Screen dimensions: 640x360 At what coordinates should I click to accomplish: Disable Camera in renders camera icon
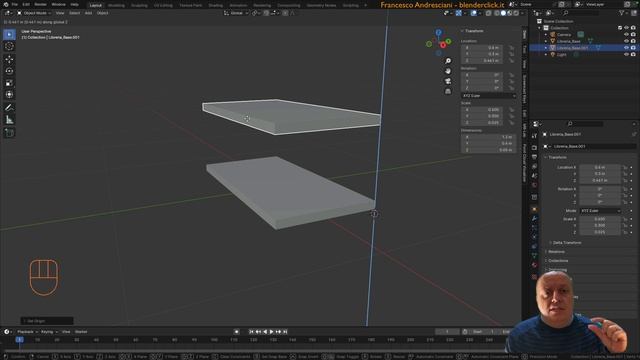(x=633, y=34)
